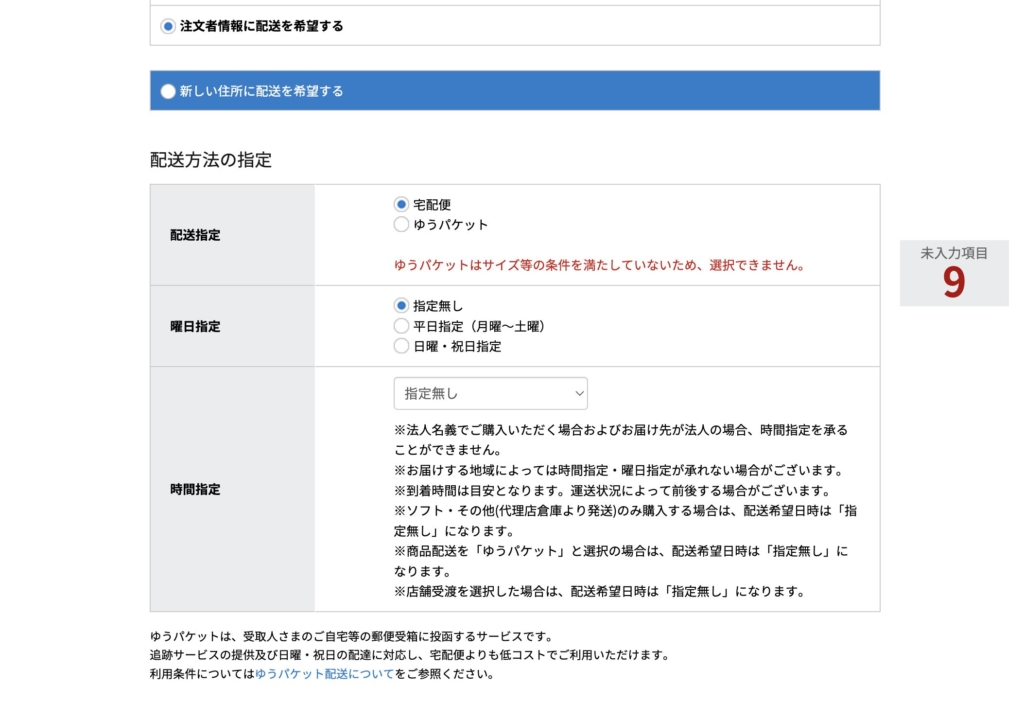Select 注文者情報に配送を希望する radio button

click(168, 27)
